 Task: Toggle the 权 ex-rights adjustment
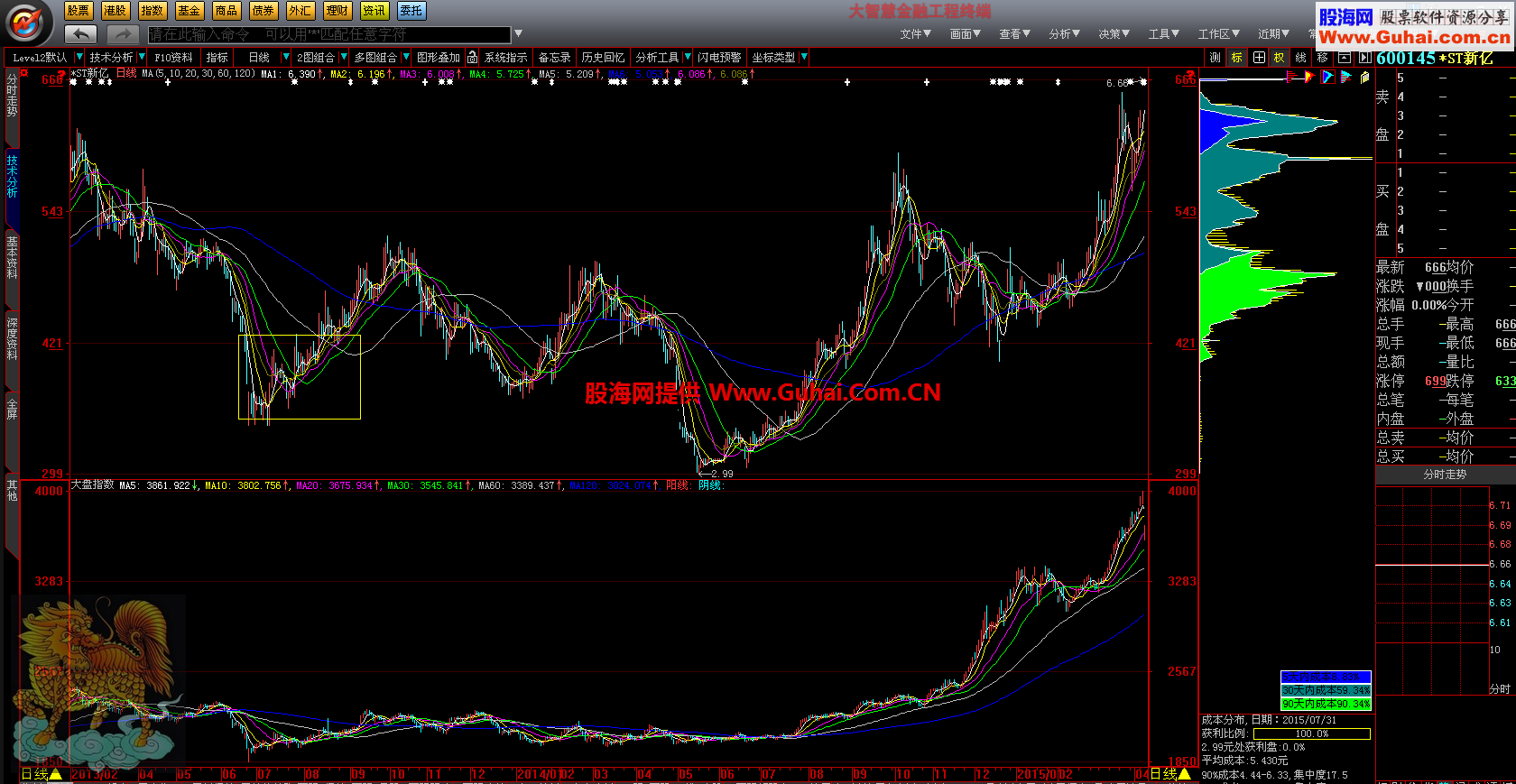coord(1279,58)
